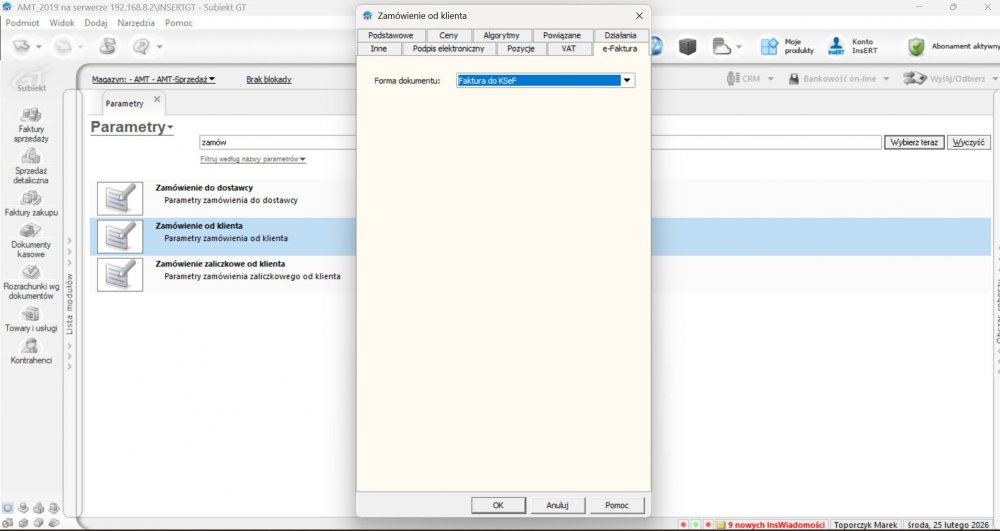Open Faktury sprzedaży module icon

pyautogui.click(x=31, y=115)
